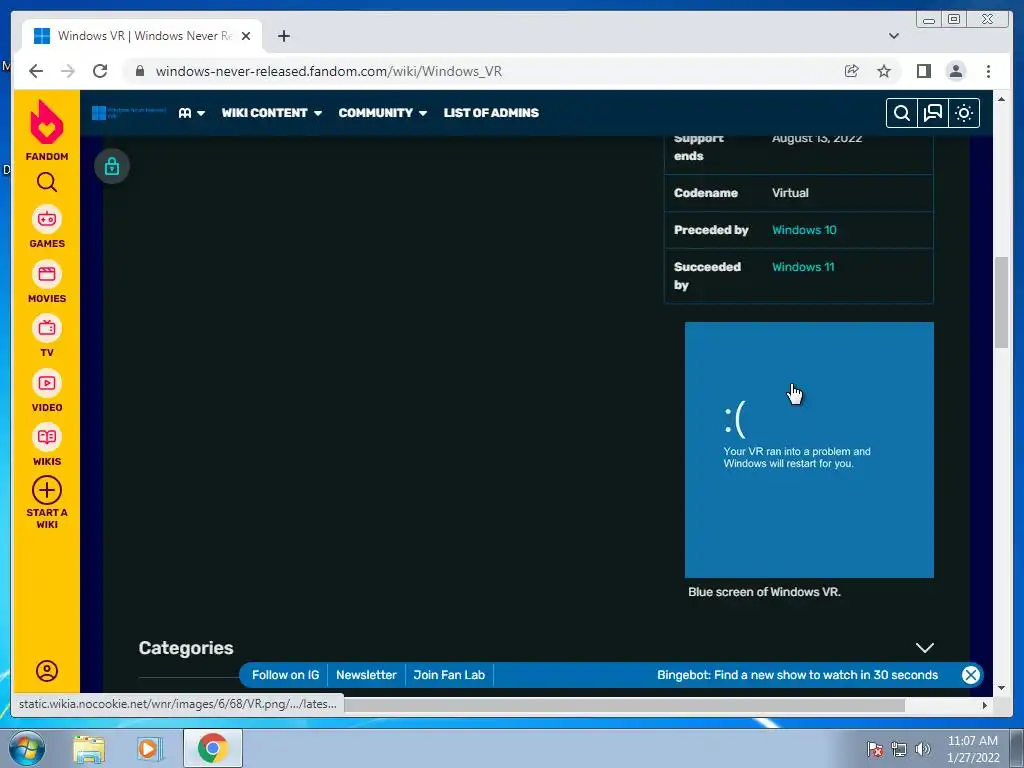The height and width of the screenshot is (768, 1024).
Task: Open the network tray icon
Action: 899,749
